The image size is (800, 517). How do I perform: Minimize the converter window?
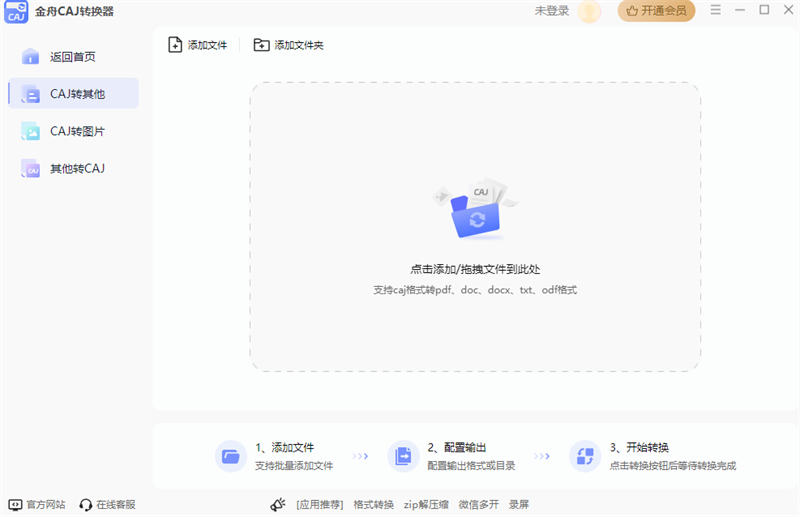[x=740, y=10]
